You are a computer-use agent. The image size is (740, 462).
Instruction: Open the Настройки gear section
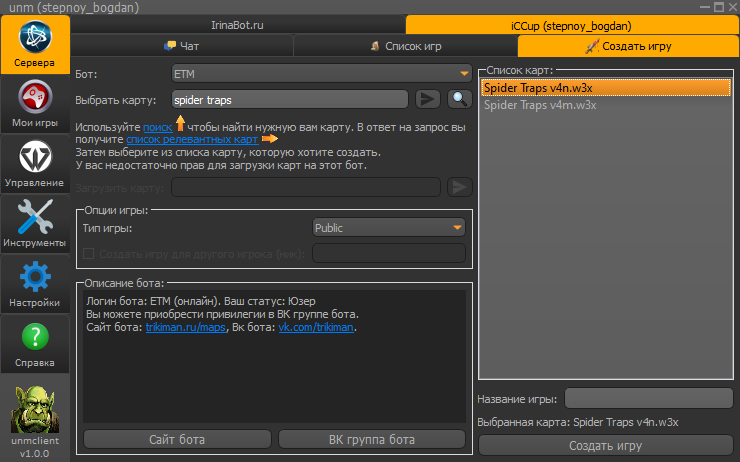click(35, 284)
